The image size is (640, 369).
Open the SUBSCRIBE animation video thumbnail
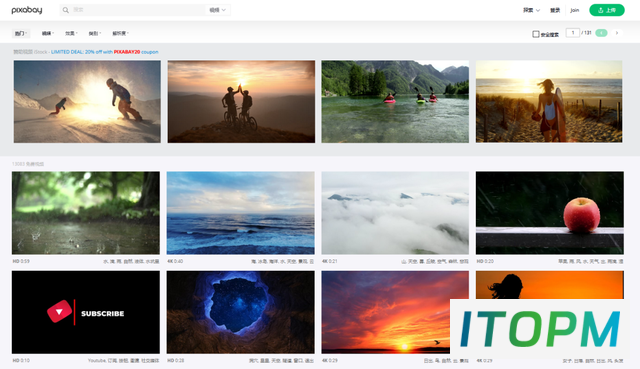pyautogui.click(x=86, y=312)
